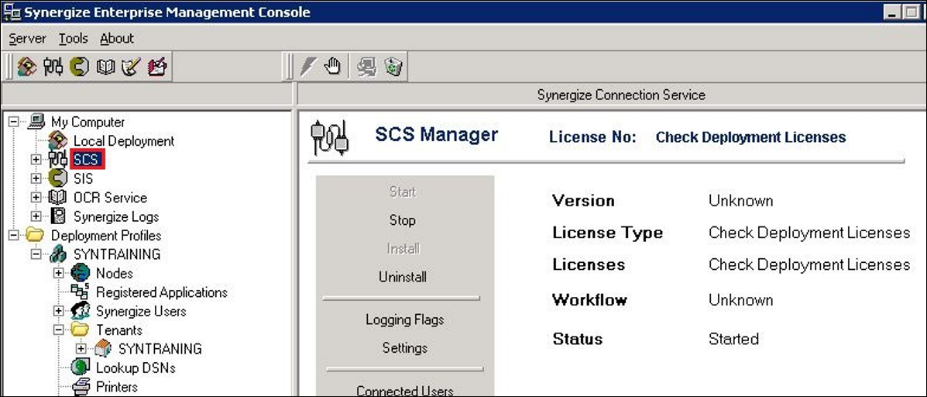Select the Synergize Users label
Viewport: 927px width, 397px height.
(141, 311)
